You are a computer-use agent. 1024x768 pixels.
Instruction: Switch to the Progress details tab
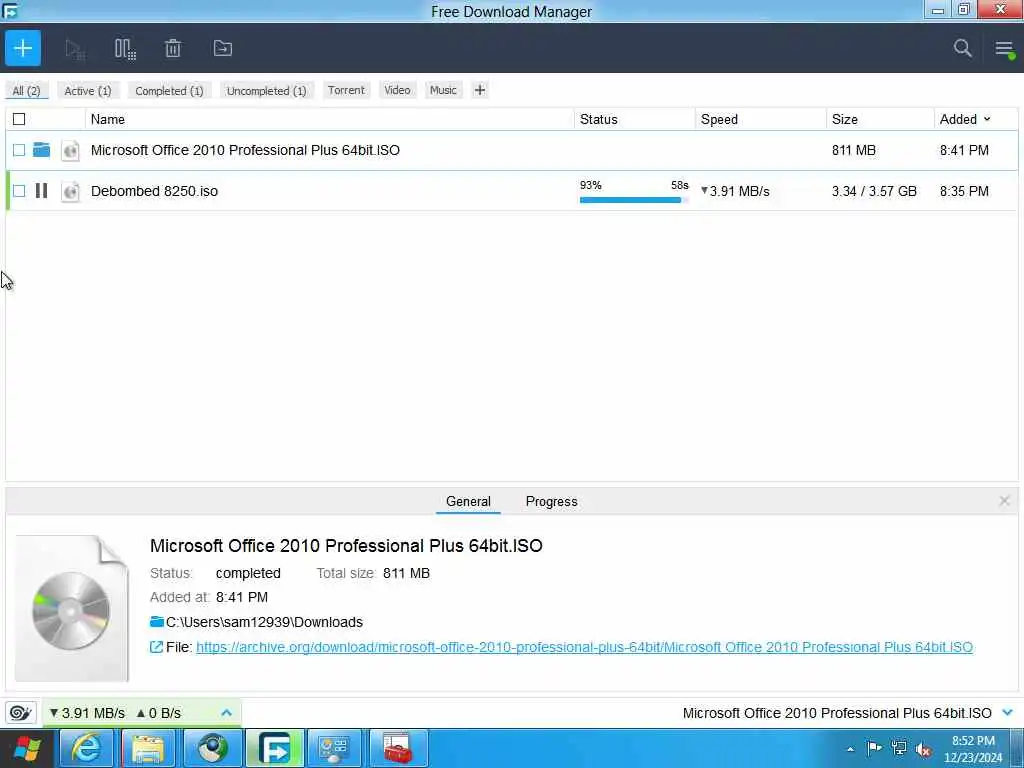click(551, 501)
